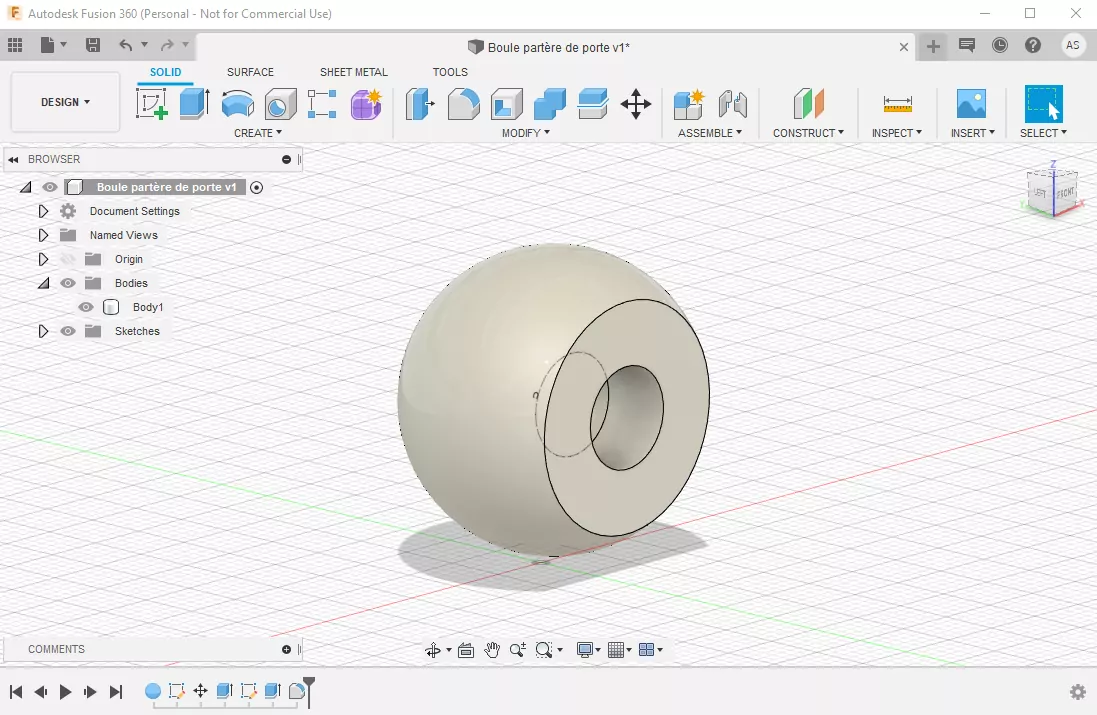Select the Hole tool
This screenshot has height=715, width=1097.
tap(280, 104)
